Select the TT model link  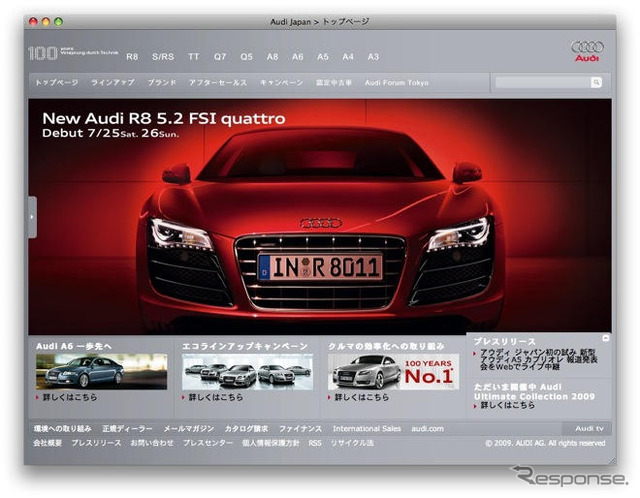coord(193,57)
